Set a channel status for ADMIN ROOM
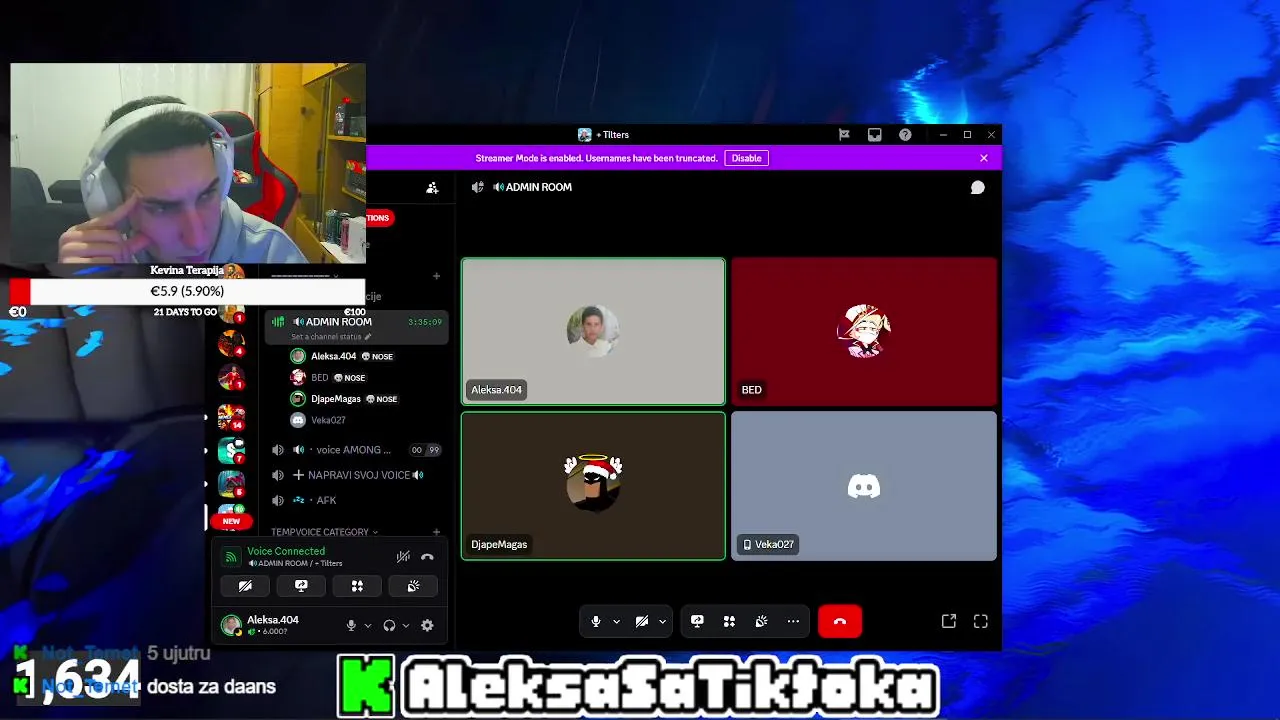The width and height of the screenshot is (1280, 720). point(331,337)
